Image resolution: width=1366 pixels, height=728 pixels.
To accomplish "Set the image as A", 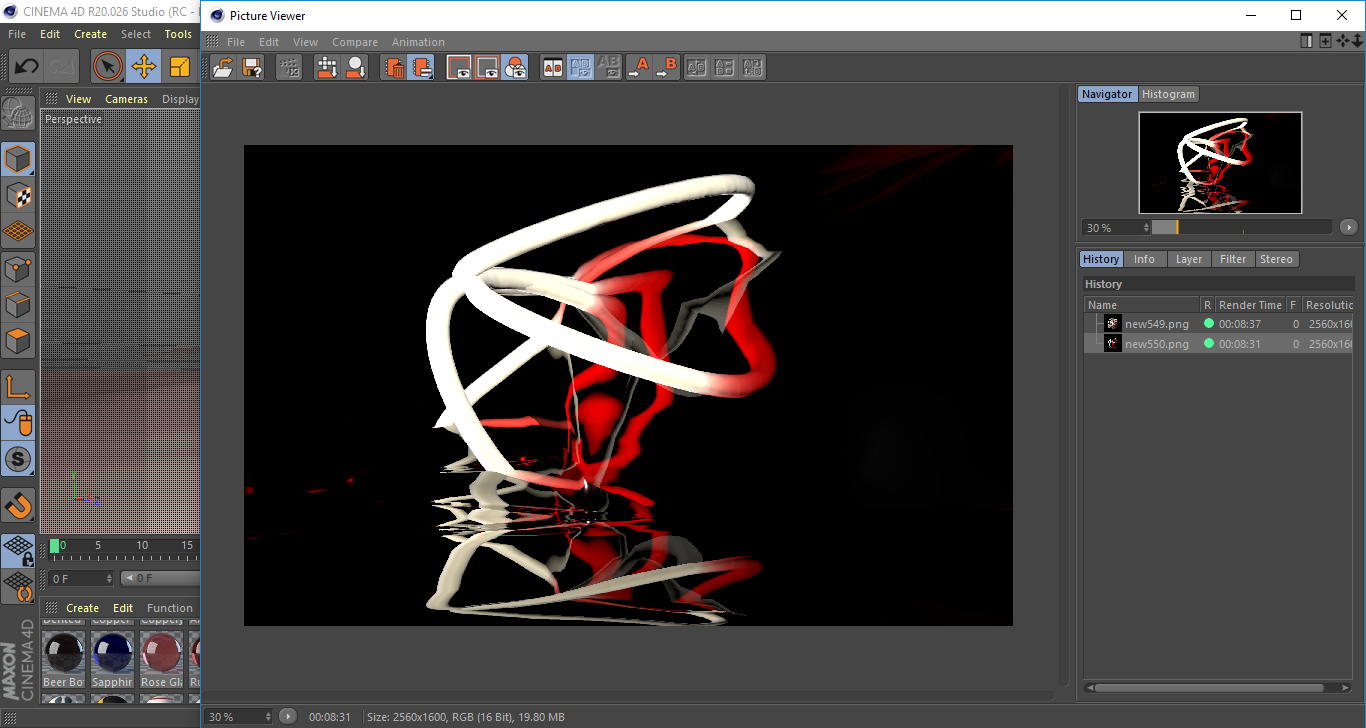I will [638, 68].
